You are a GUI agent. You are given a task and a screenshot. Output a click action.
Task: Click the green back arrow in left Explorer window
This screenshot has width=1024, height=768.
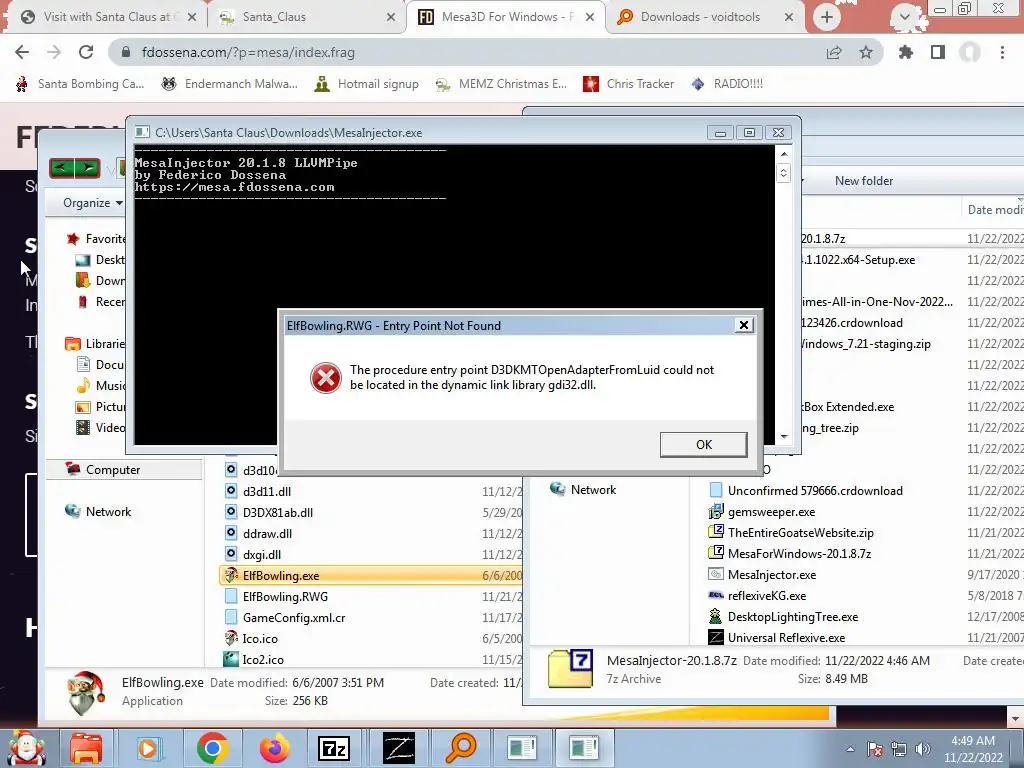(61, 168)
